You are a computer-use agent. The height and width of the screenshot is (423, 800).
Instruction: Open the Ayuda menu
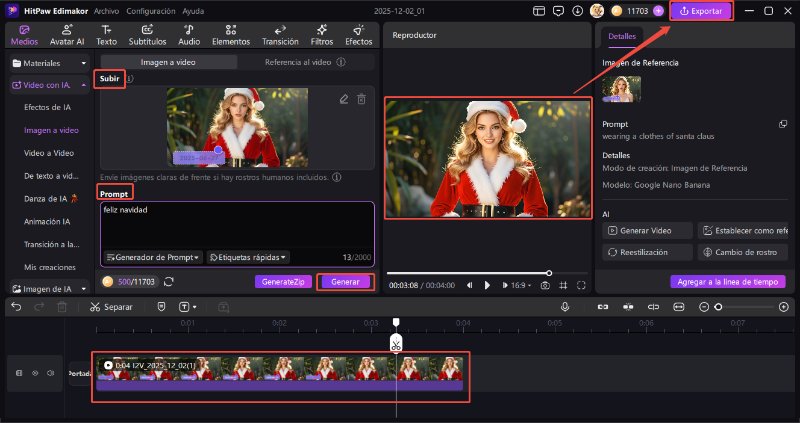(x=193, y=11)
